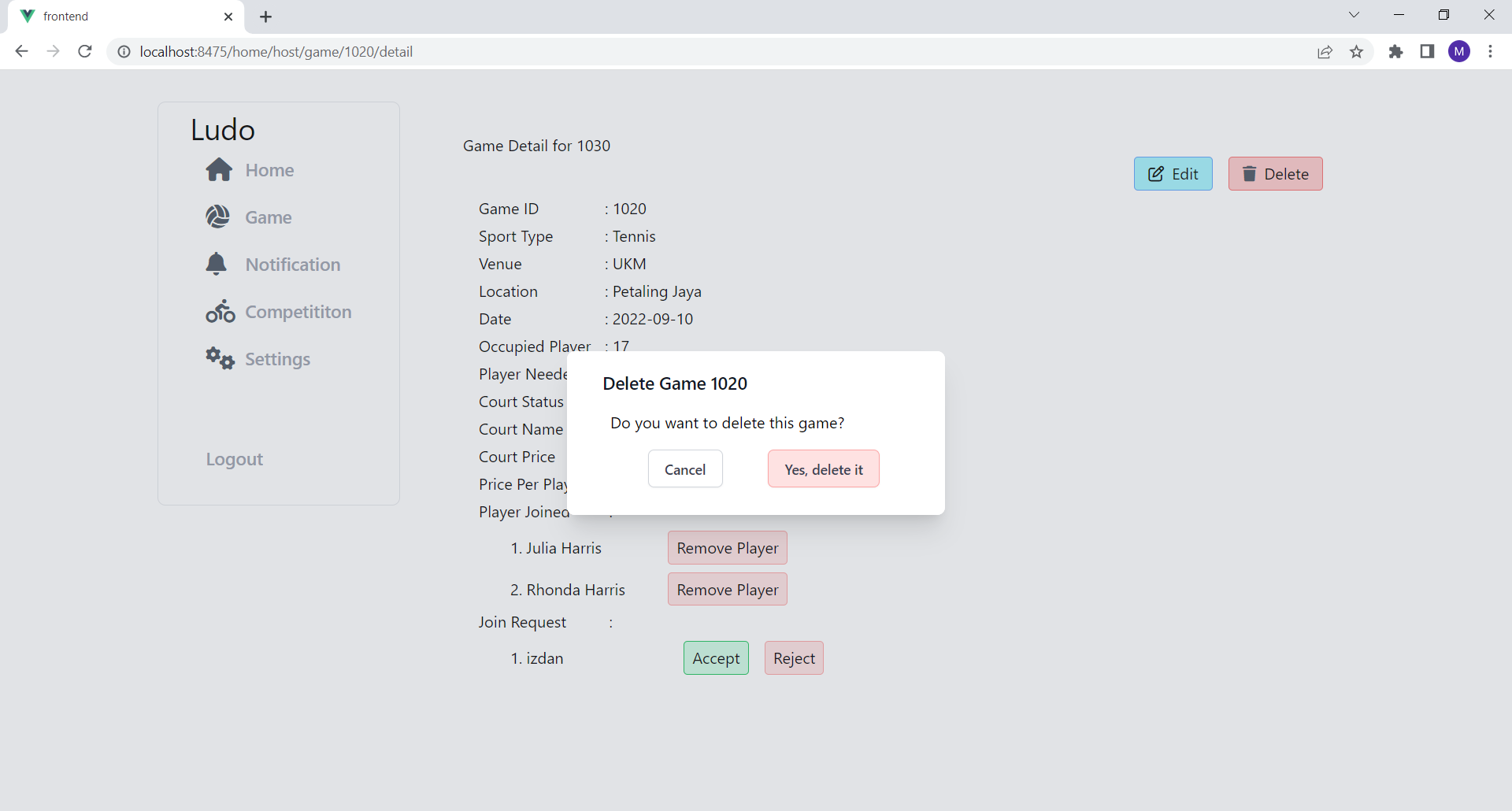Screen dimensions: 1512x811
Task: Share the page via share icon
Action: 1324,52
